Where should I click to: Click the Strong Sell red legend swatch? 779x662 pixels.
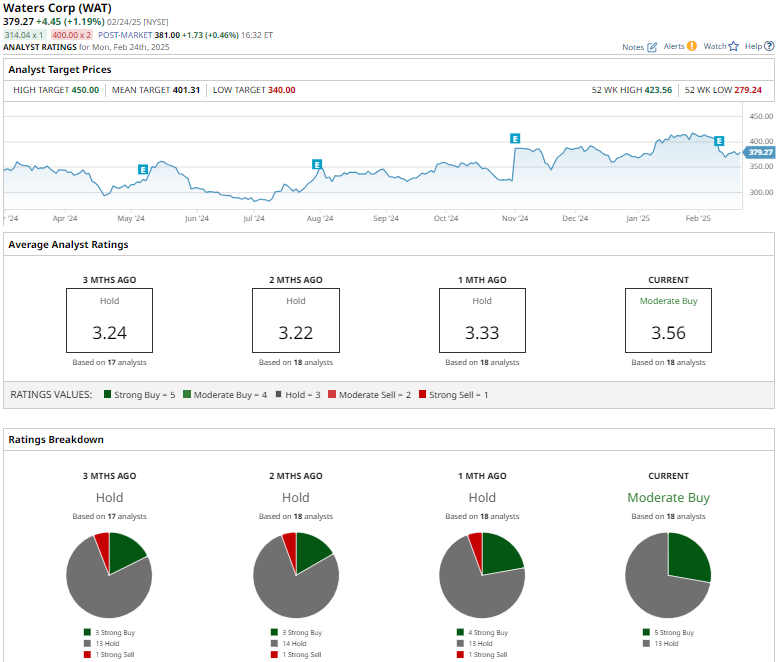click(x=423, y=395)
